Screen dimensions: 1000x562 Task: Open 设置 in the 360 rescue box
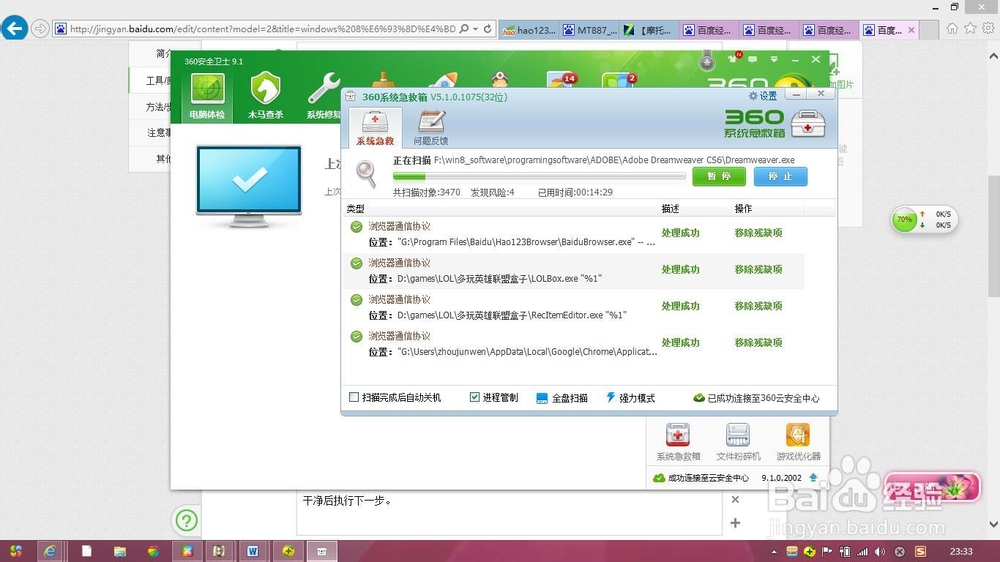(x=763, y=96)
